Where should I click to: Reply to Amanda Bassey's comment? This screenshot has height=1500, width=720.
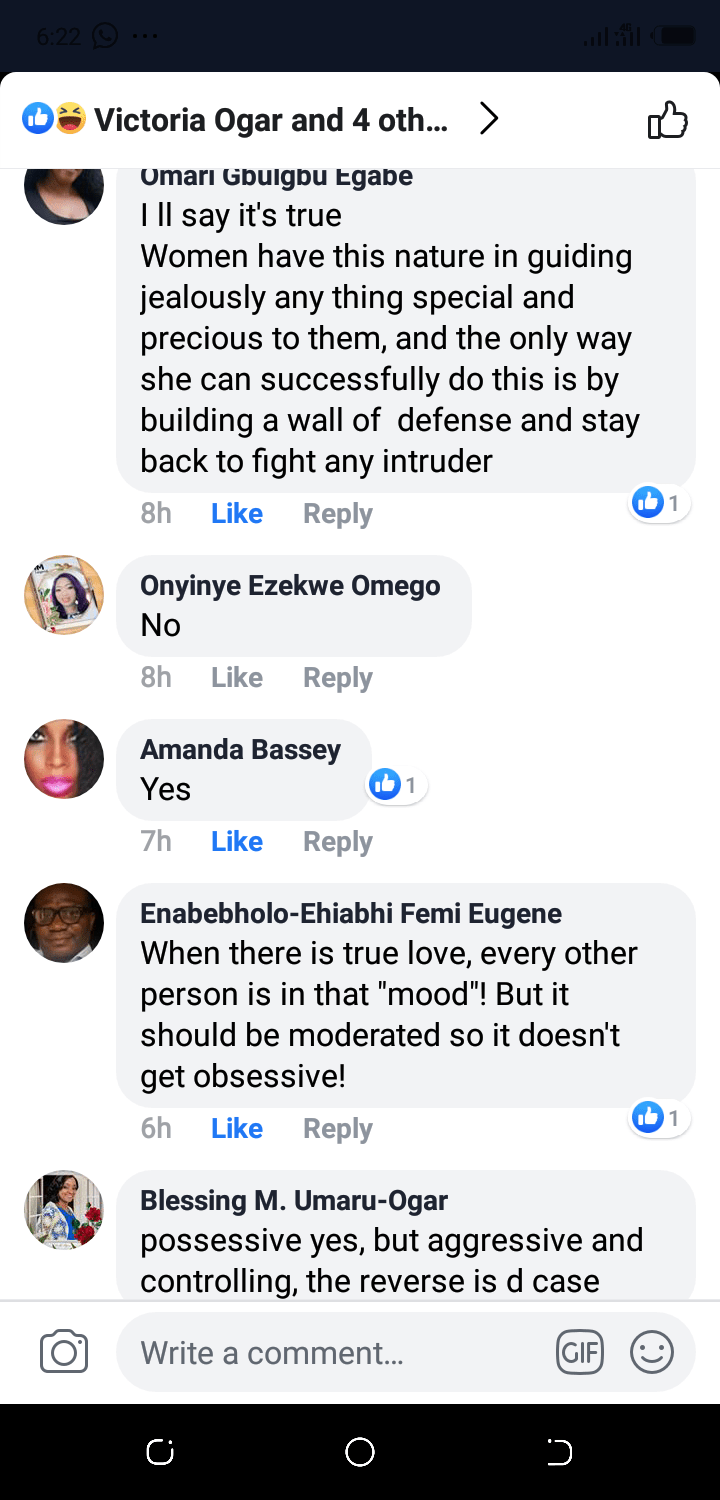pos(338,841)
